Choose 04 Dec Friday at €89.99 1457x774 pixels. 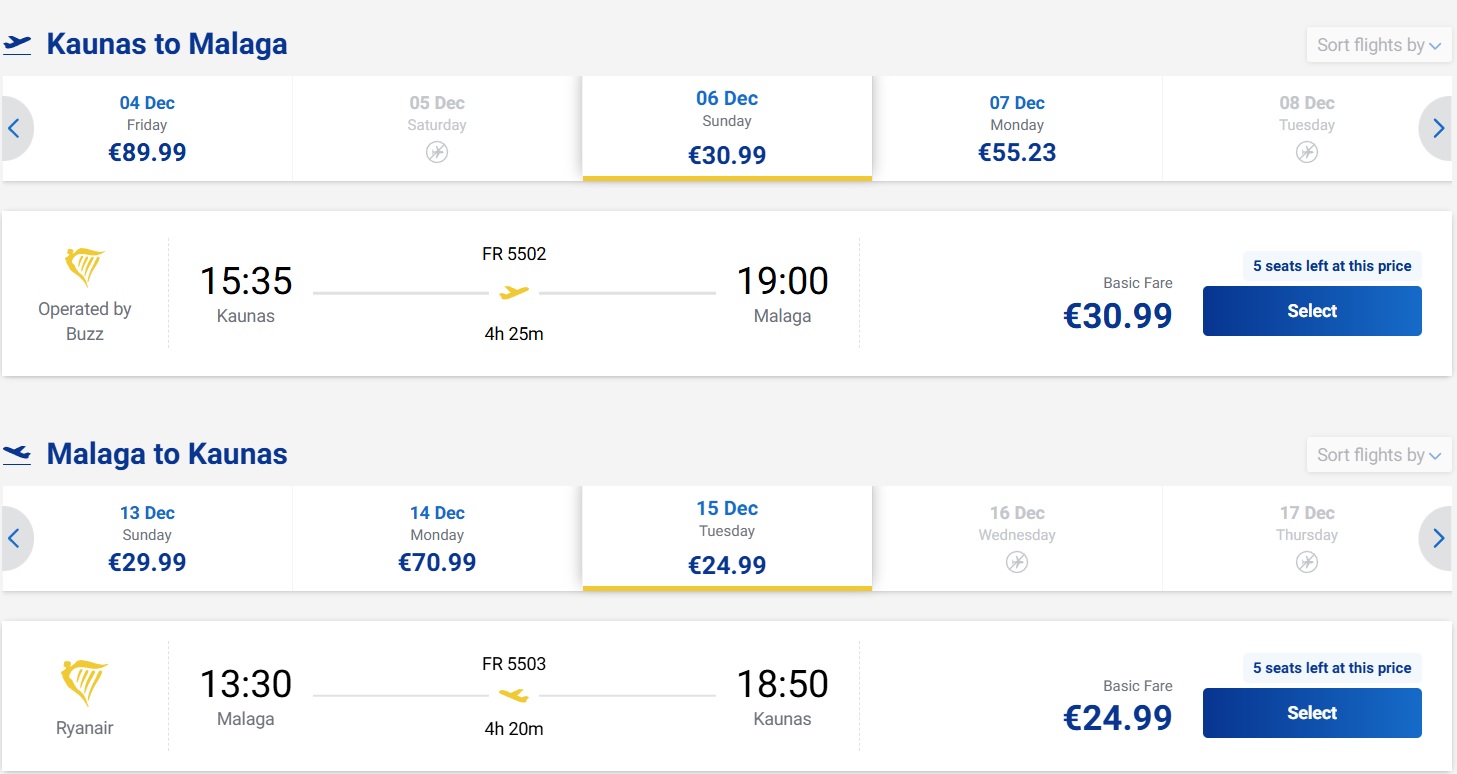point(147,129)
